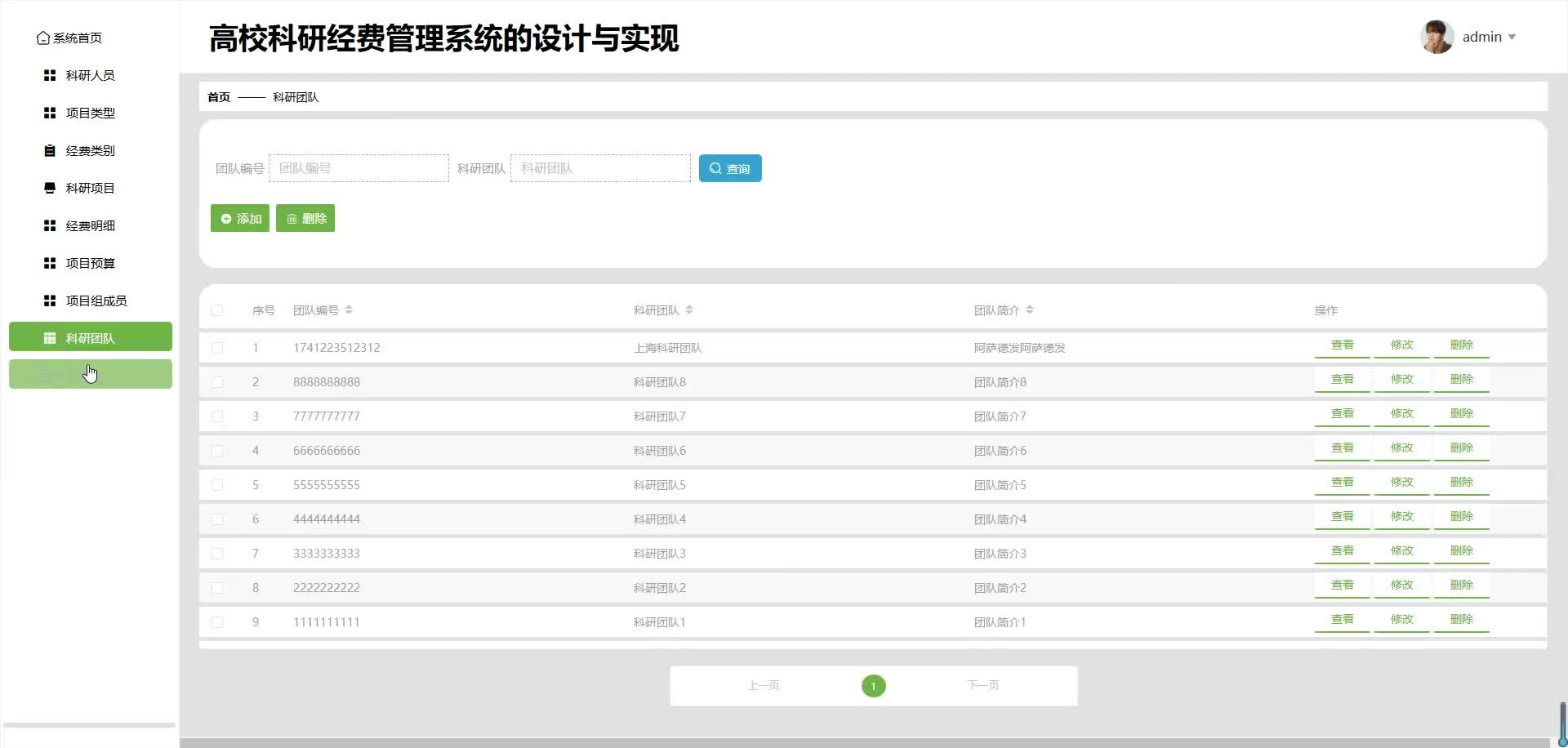Click the cell text 阿萨德发阿萨德发

click(1020, 348)
